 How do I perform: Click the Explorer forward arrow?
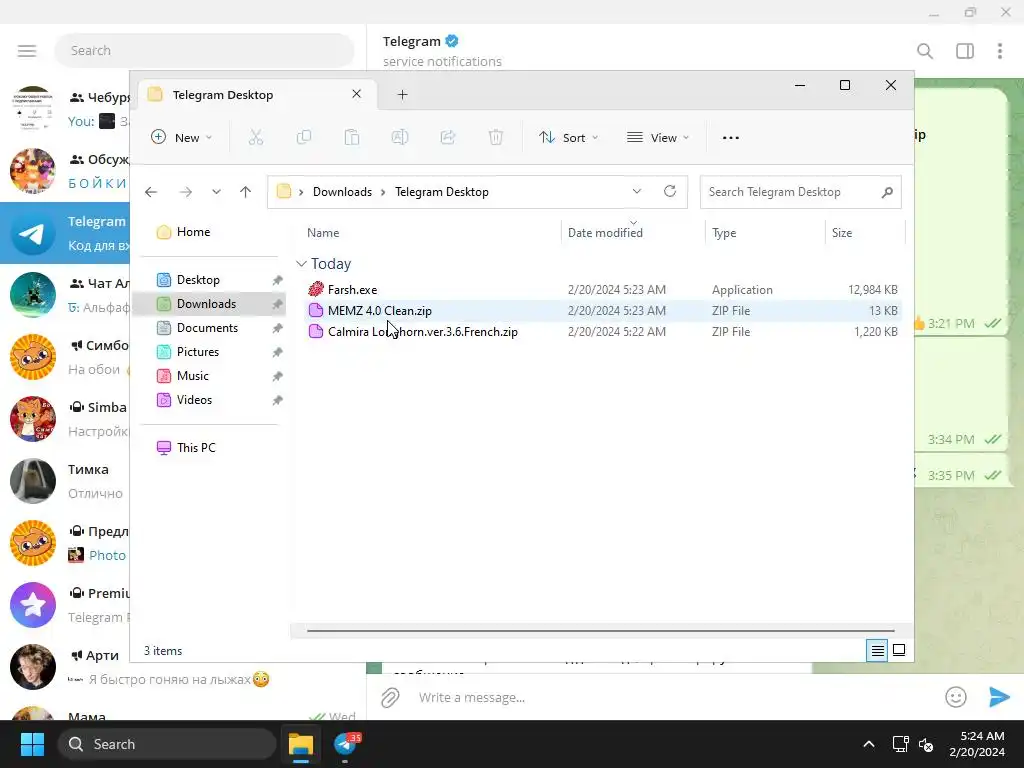185,192
